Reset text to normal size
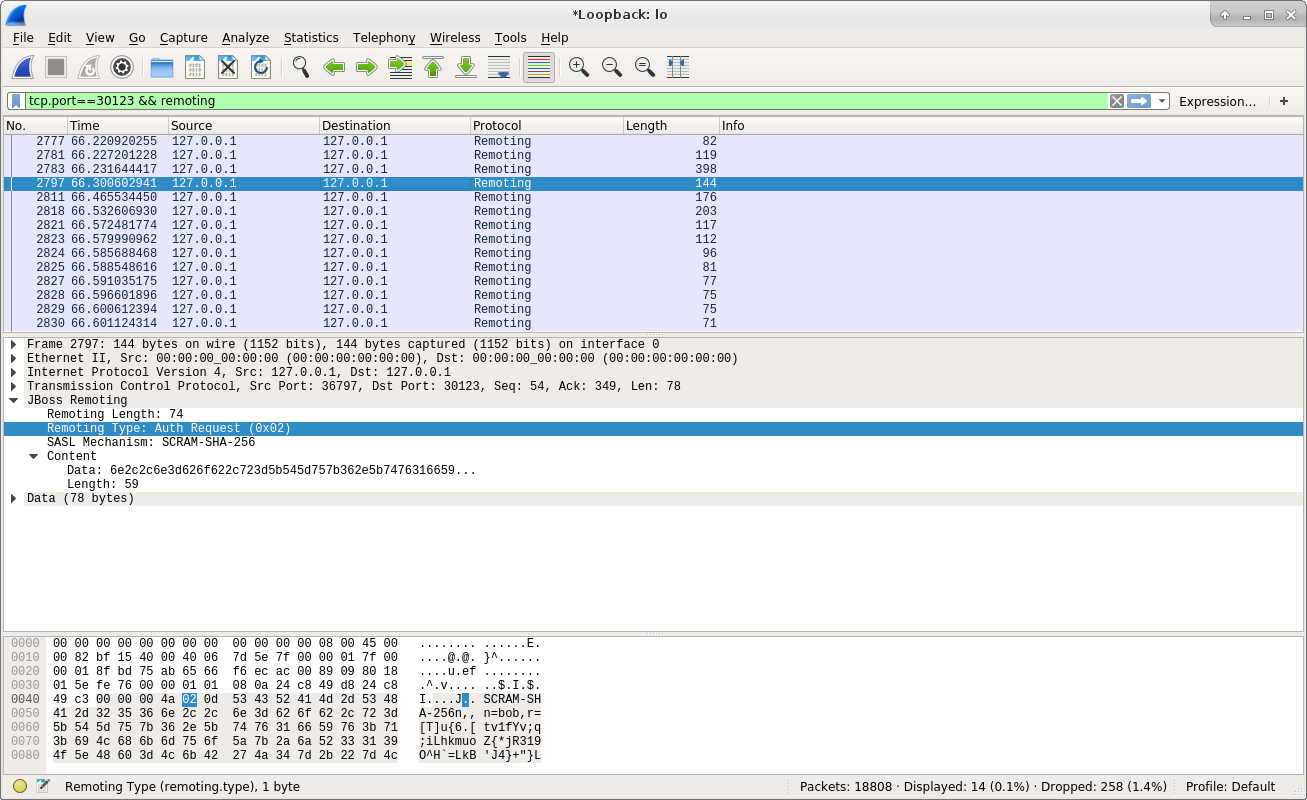The width and height of the screenshot is (1307, 800). (x=645, y=67)
